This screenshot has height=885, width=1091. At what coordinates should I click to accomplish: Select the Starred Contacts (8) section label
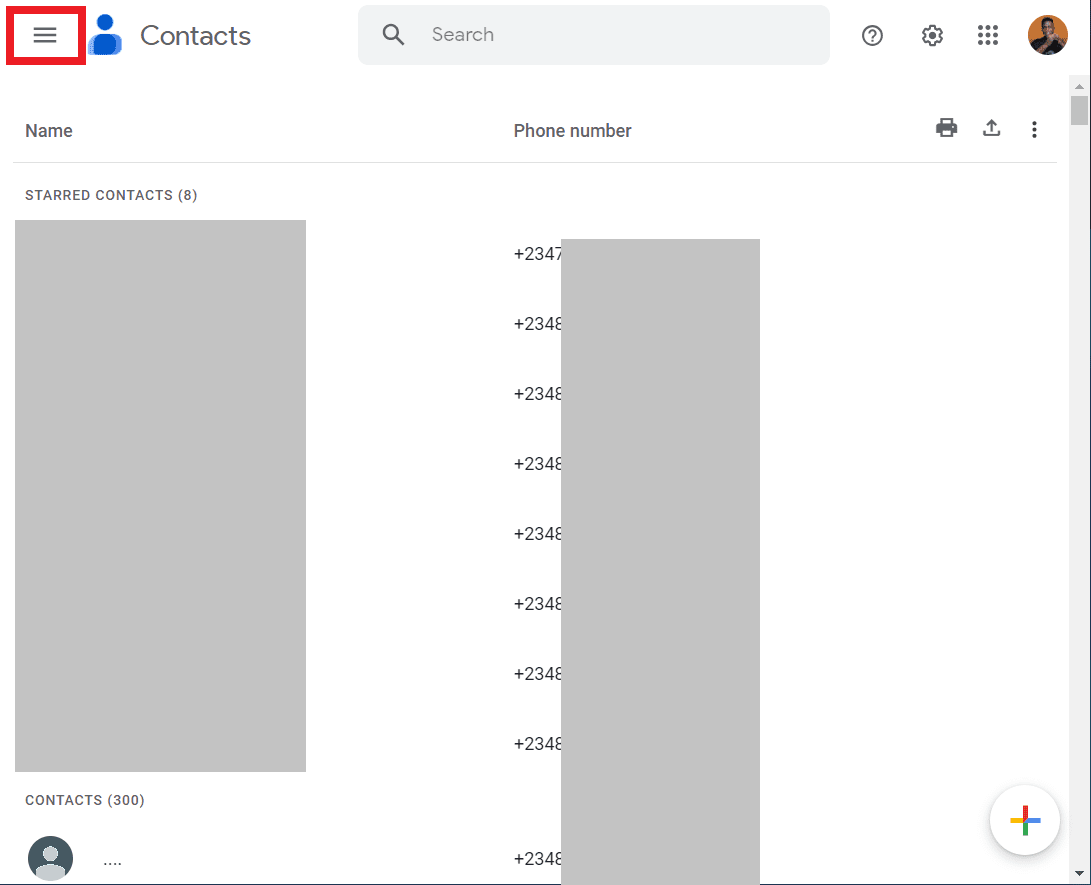click(111, 195)
